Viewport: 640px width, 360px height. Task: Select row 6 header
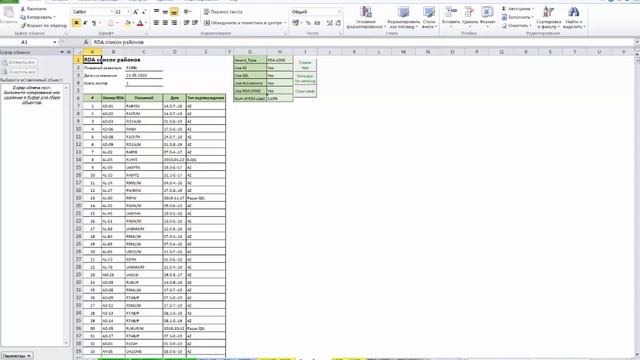pos(78,98)
